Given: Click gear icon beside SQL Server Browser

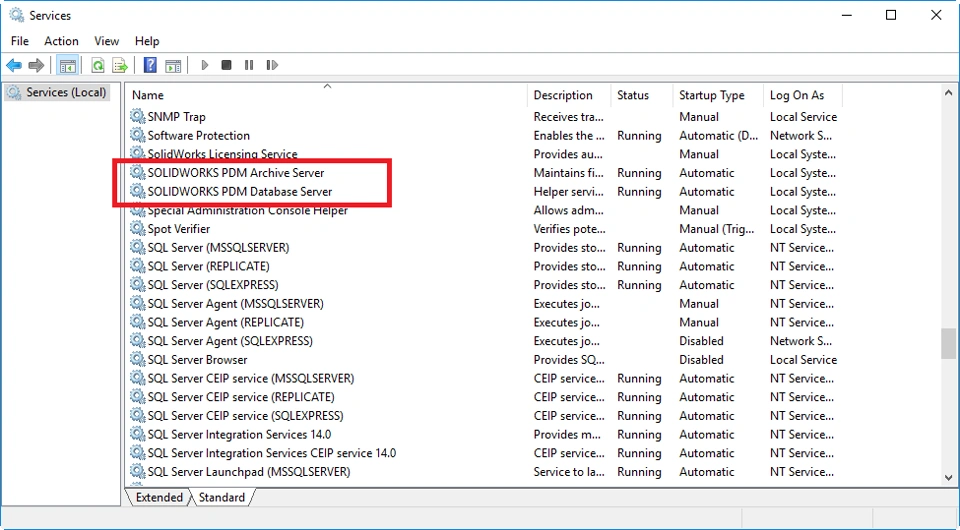Looking at the screenshot, I should [138, 359].
